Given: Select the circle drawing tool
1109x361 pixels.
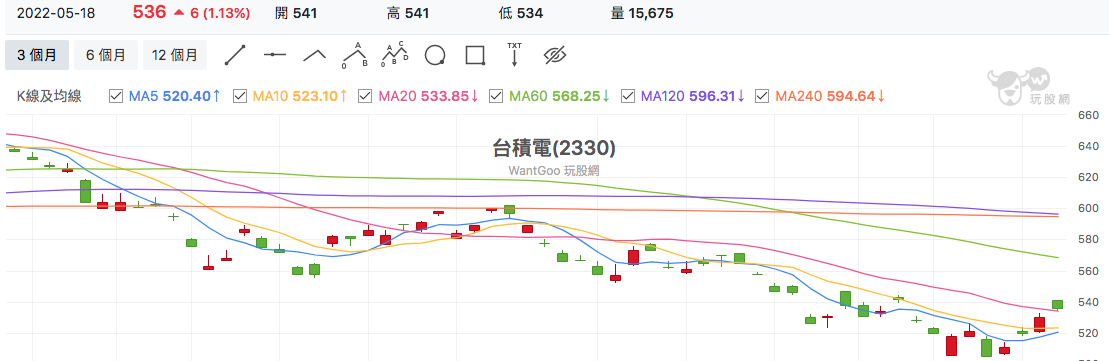Looking at the screenshot, I should coord(435,55).
